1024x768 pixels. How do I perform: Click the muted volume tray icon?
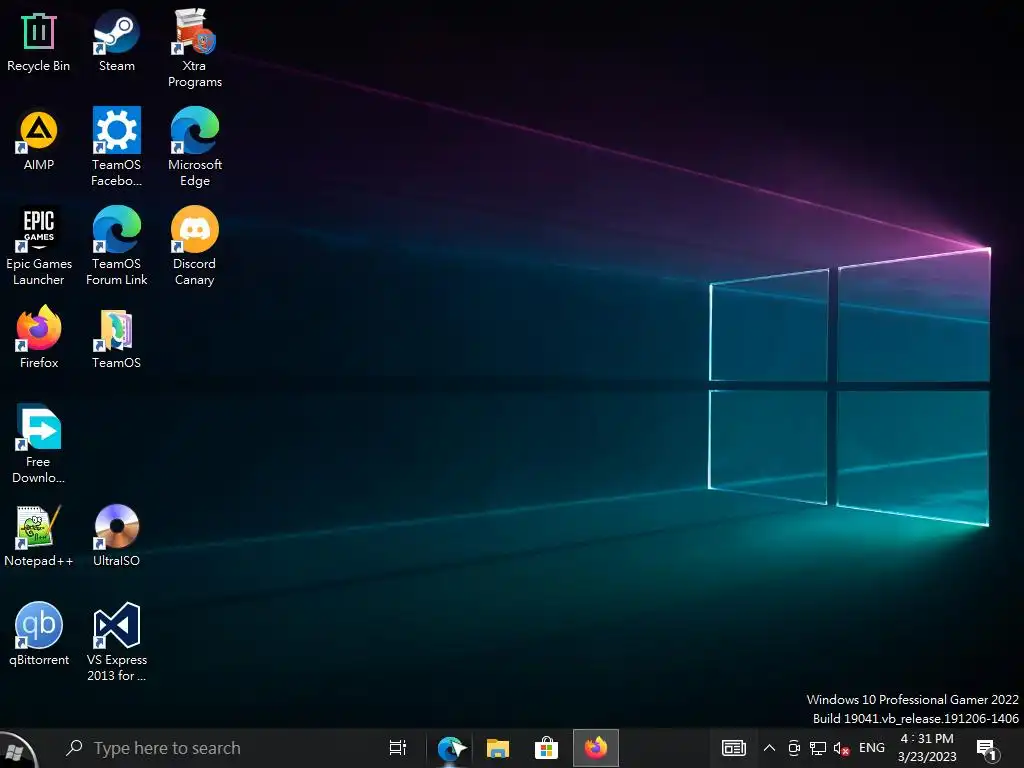[841, 748]
